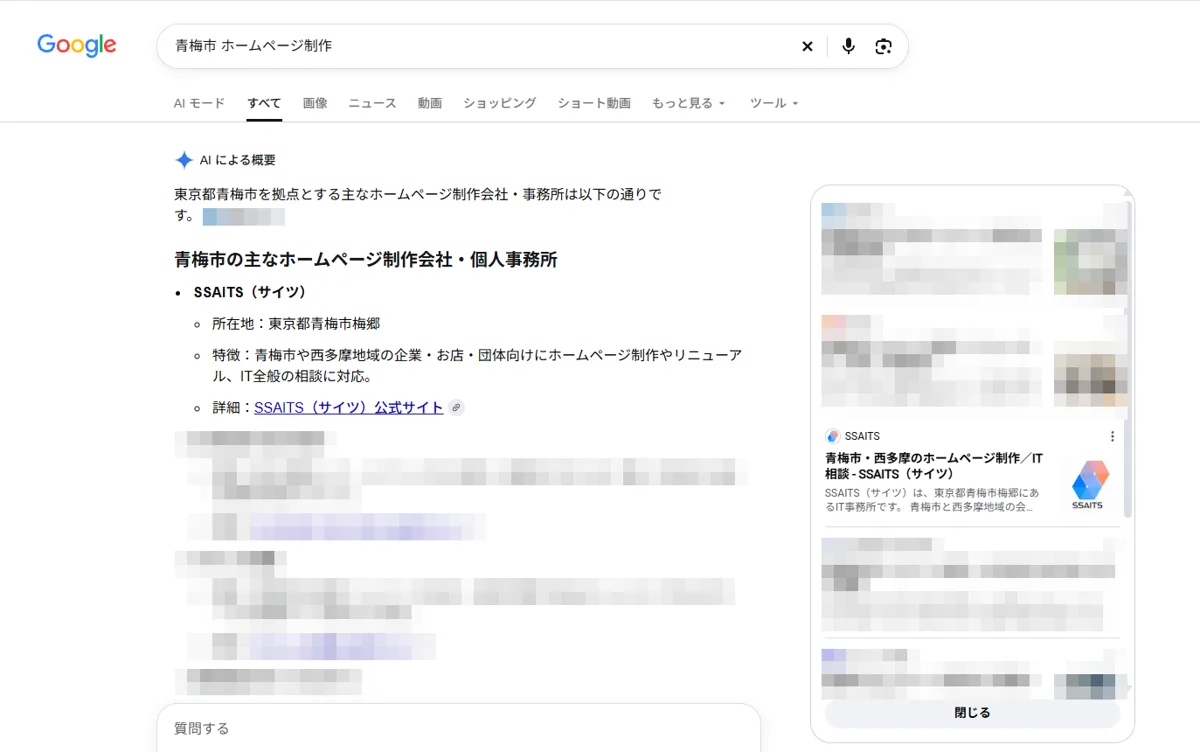Select the text 所在地：東京都青梅市梅郷
The height and width of the screenshot is (752, 1200).
coord(296,324)
